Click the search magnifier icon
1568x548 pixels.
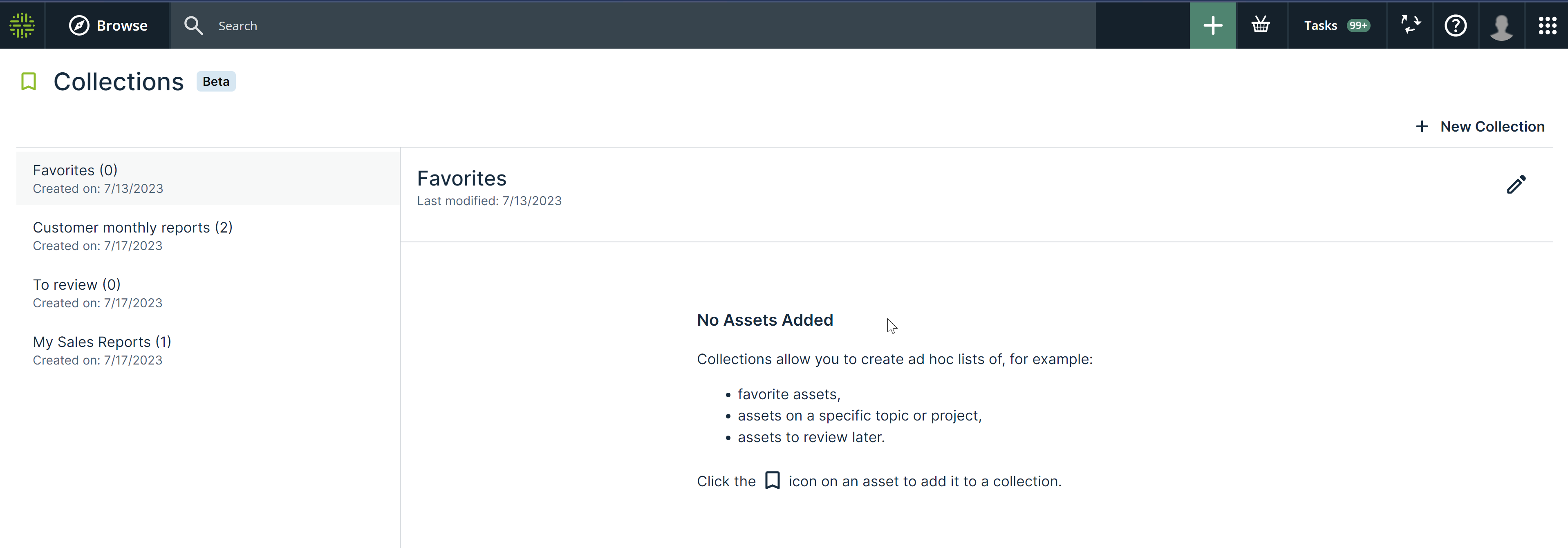(x=194, y=26)
